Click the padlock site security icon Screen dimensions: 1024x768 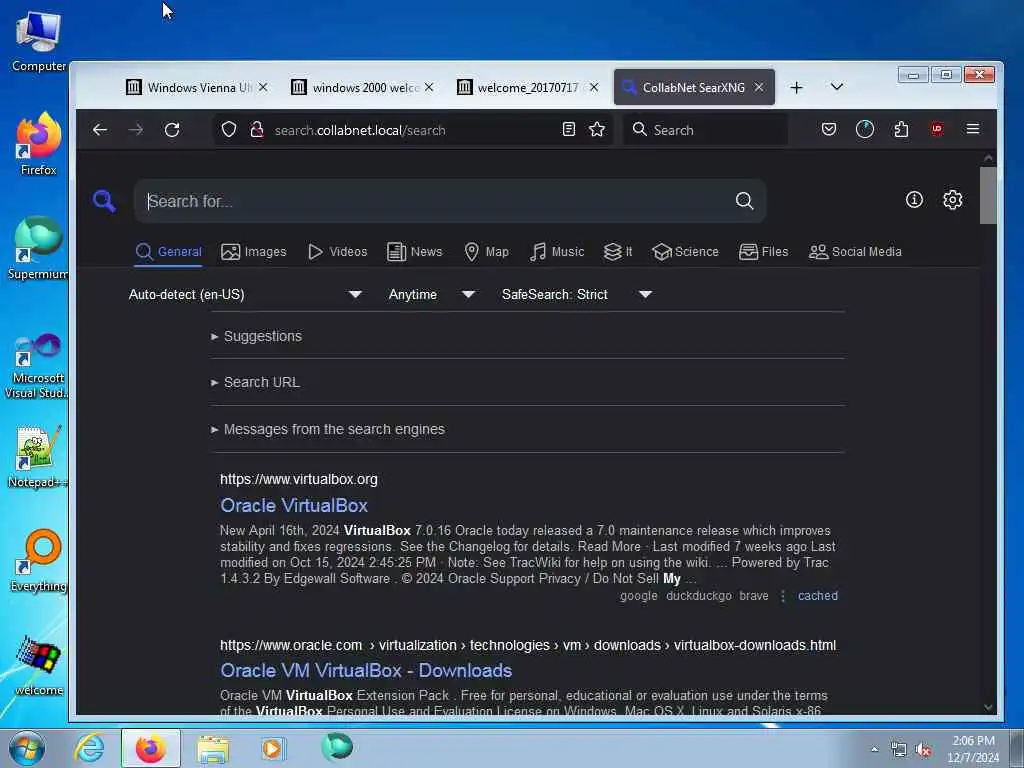tap(257, 129)
